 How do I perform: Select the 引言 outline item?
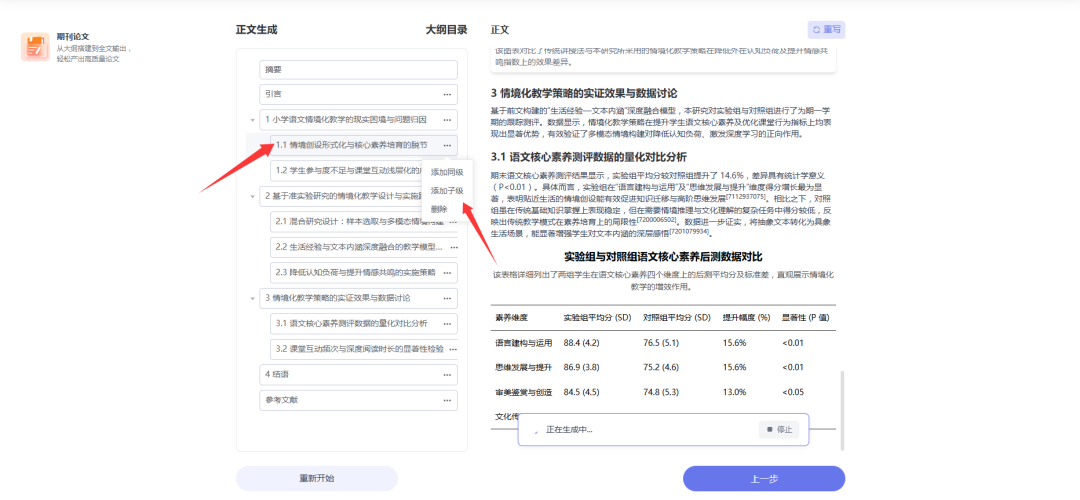click(358, 94)
